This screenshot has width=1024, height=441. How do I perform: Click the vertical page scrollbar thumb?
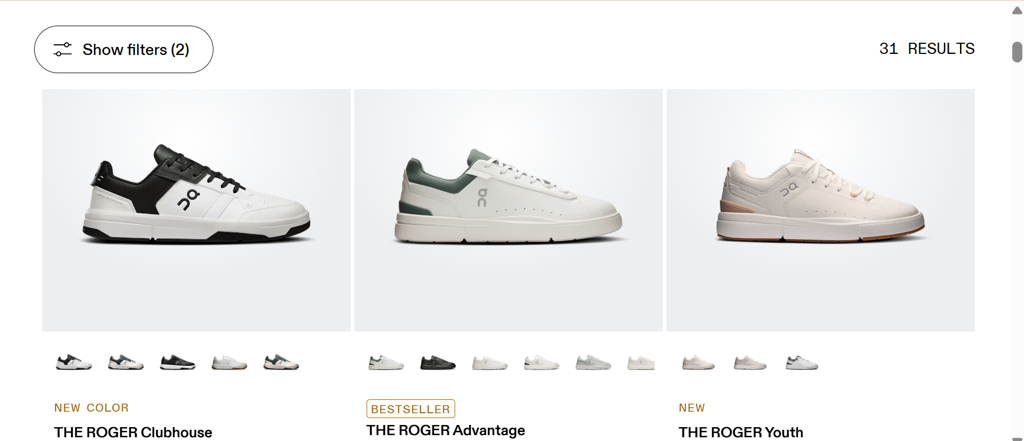click(x=1017, y=52)
